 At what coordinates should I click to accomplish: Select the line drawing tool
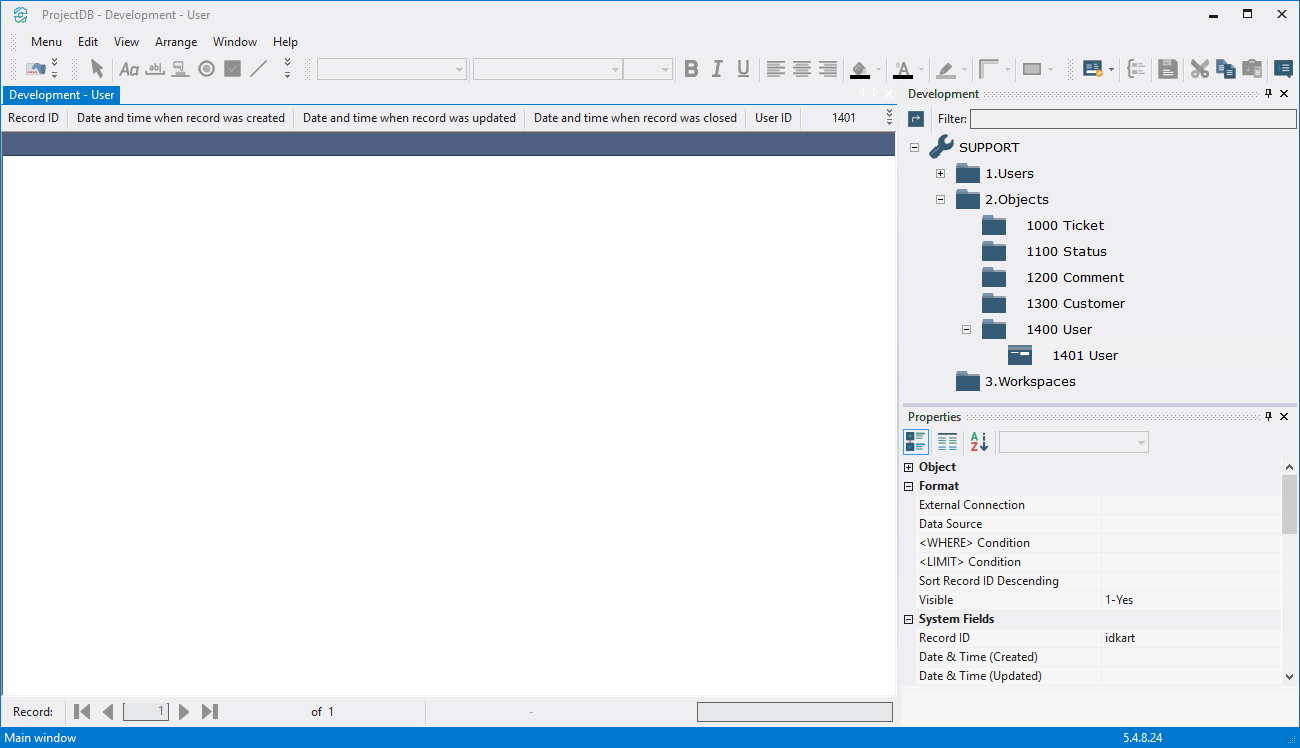click(x=259, y=69)
